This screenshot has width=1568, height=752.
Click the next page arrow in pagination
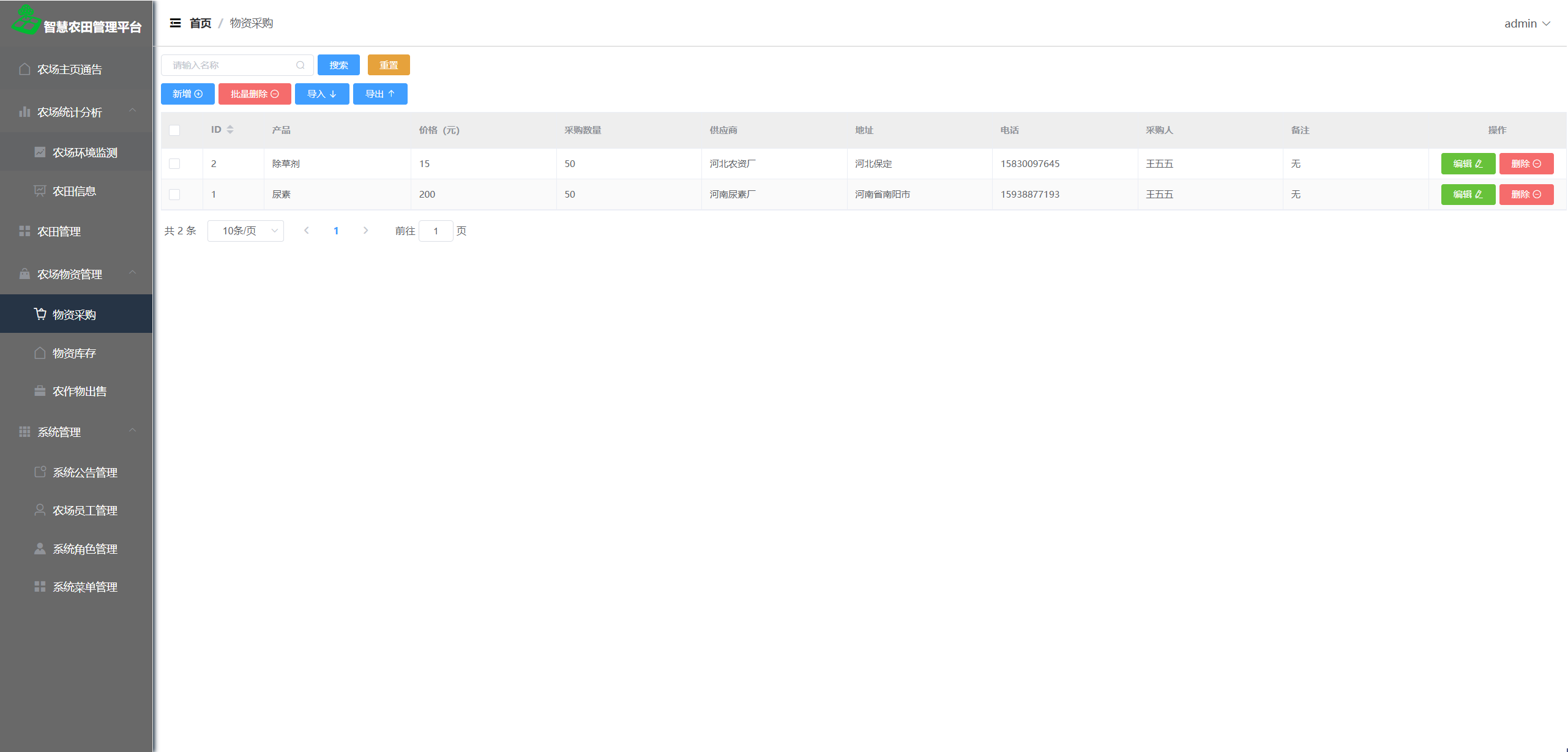(x=365, y=231)
